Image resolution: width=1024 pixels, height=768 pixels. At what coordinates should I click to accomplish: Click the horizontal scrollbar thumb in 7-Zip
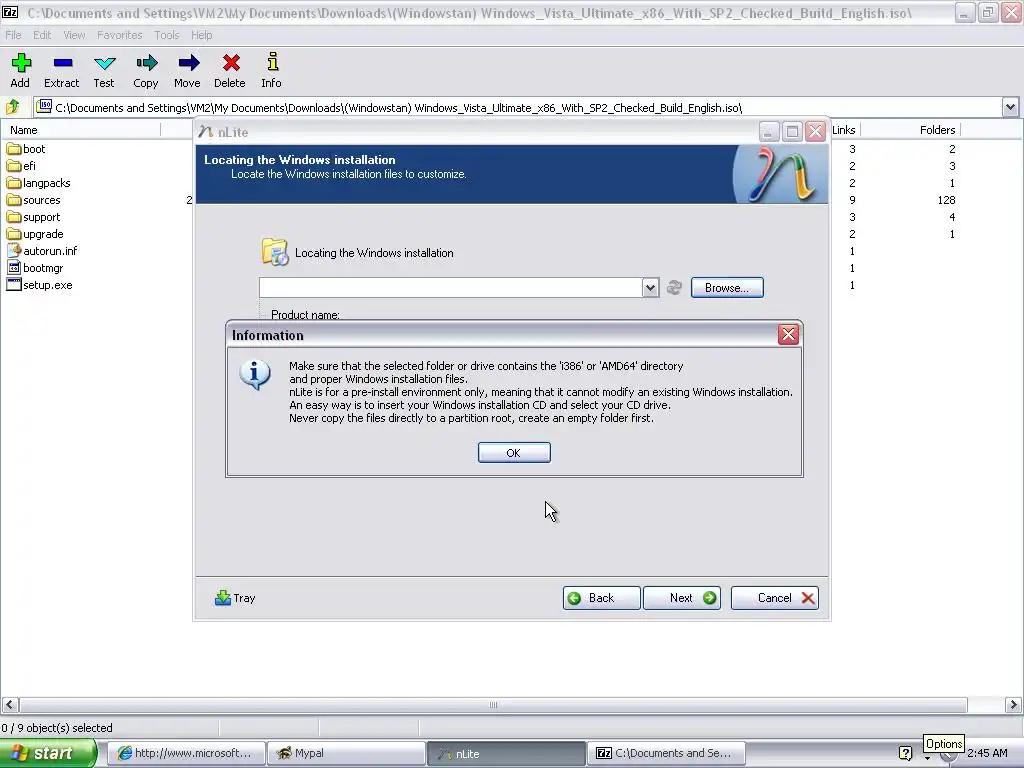[x=493, y=705]
